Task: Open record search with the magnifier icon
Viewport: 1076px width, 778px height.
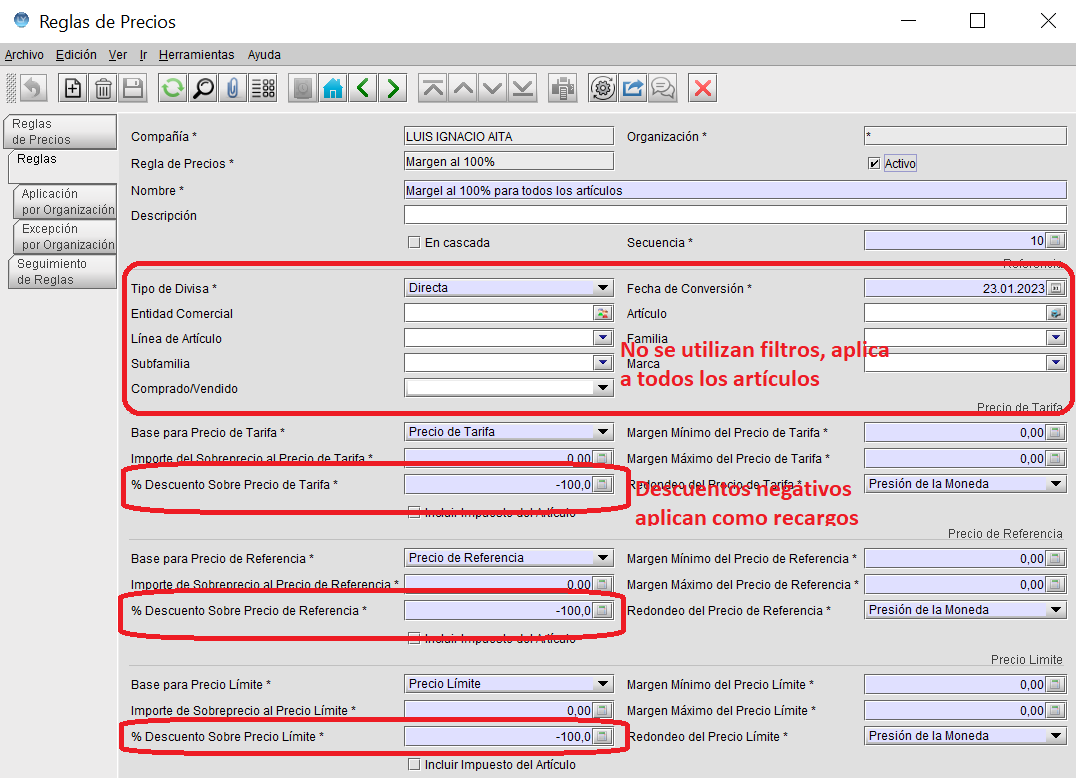Action: [203, 88]
